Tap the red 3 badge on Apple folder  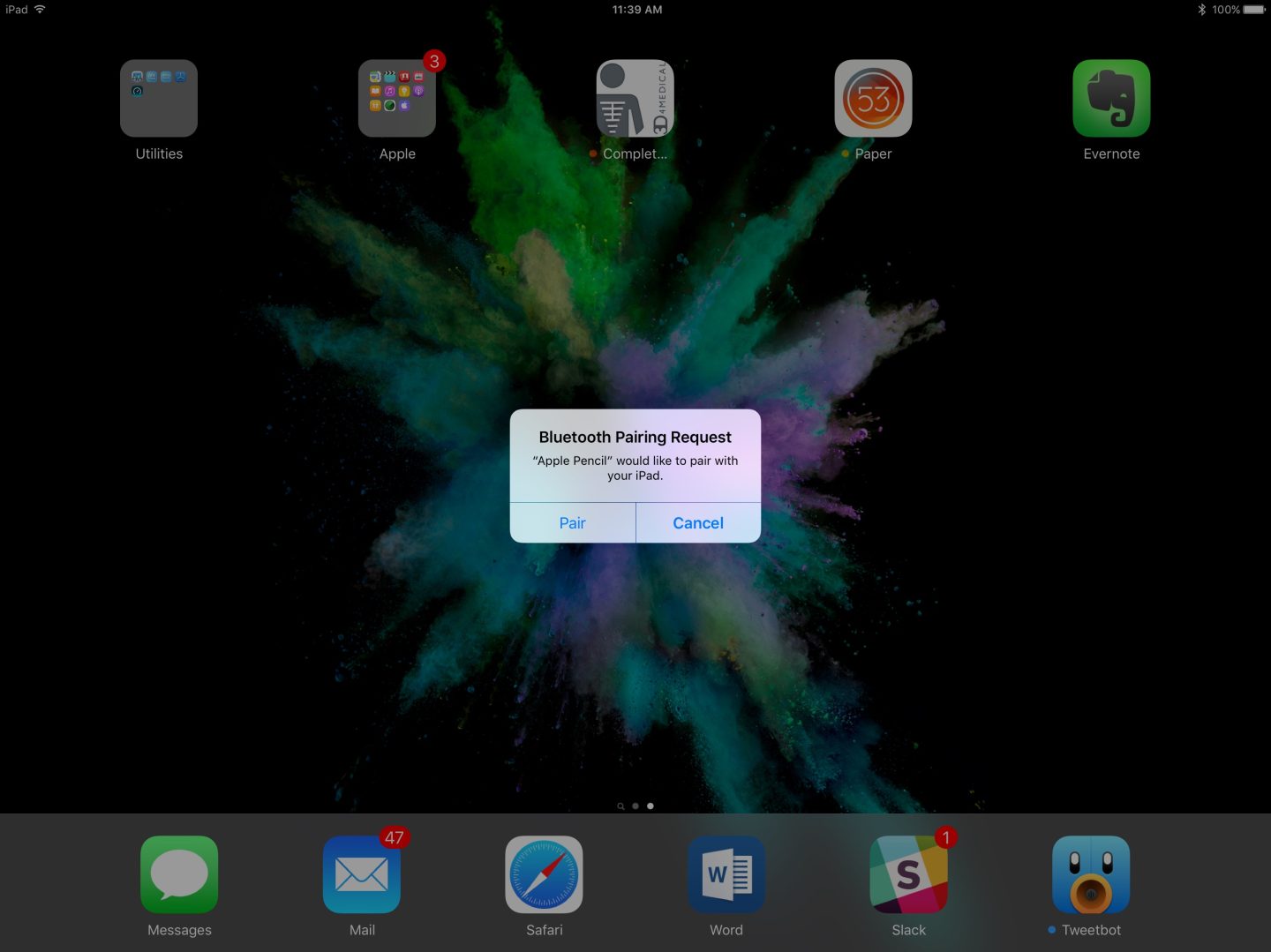[x=433, y=61]
